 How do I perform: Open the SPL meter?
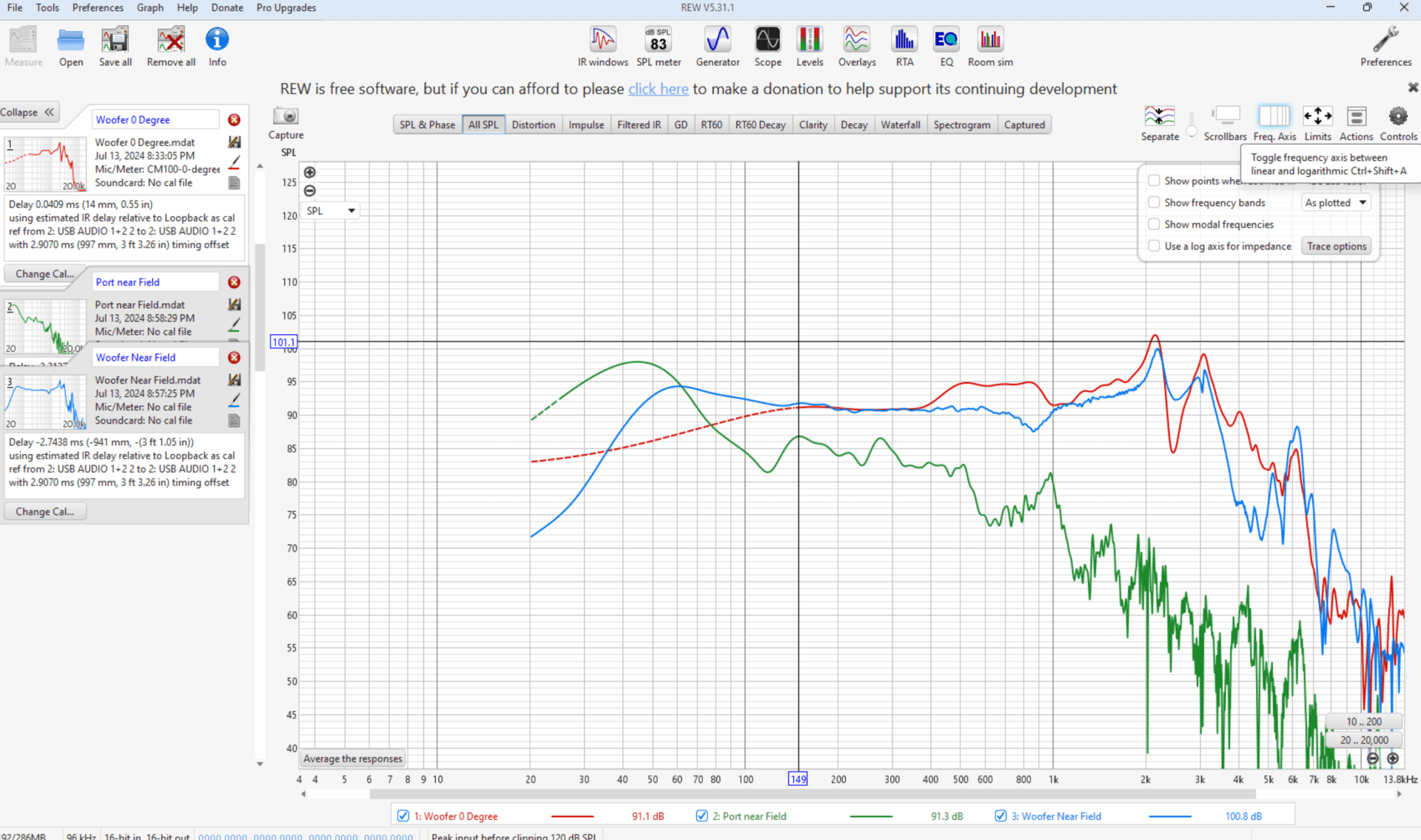pyautogui.click(x=658, y=46)
